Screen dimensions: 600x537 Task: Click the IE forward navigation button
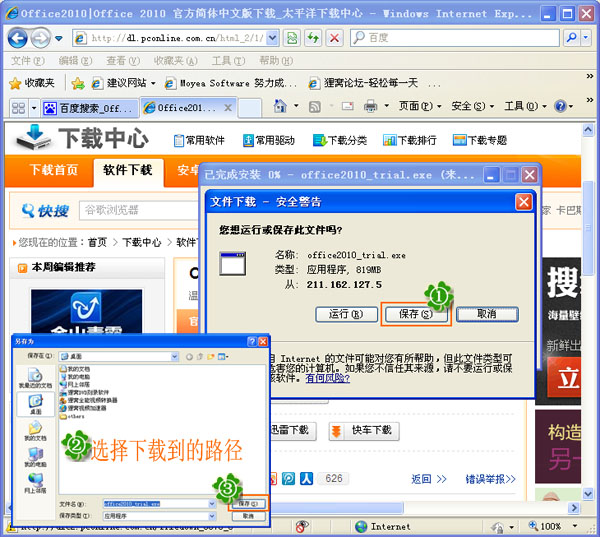click(x=40, y=38)
